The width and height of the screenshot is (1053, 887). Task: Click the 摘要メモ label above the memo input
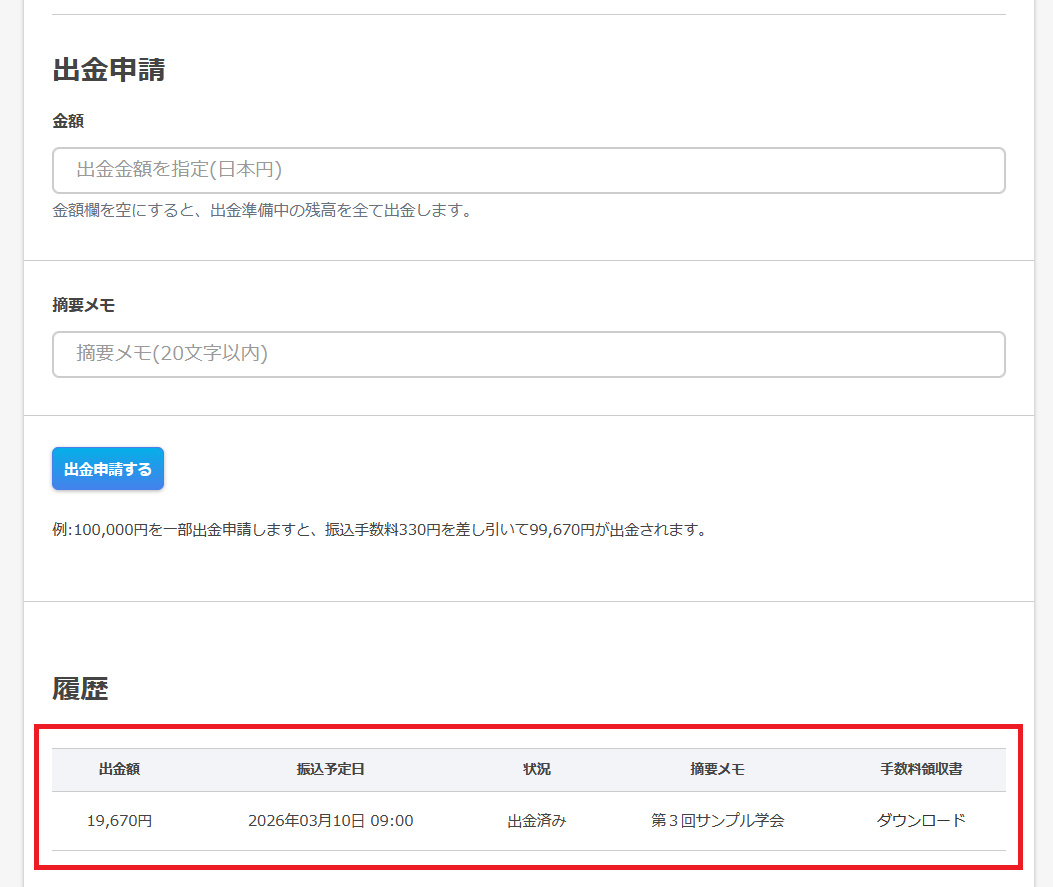pyautogui.click(x=83, y=305)
